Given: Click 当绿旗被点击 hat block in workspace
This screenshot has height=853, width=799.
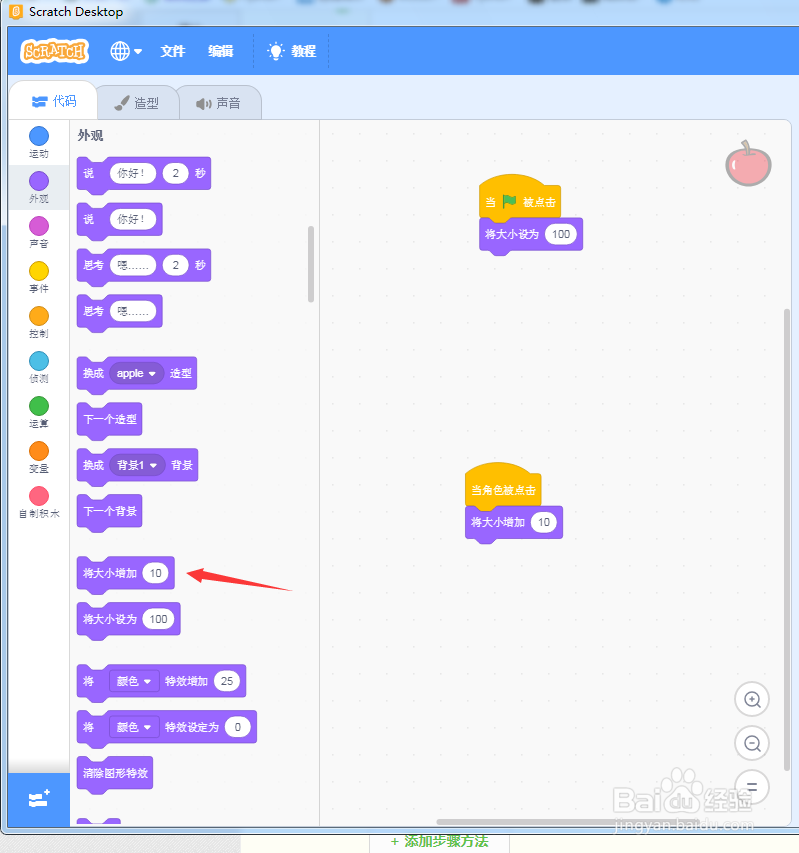Looking at the screenshot, I should [x=519, y=198].
